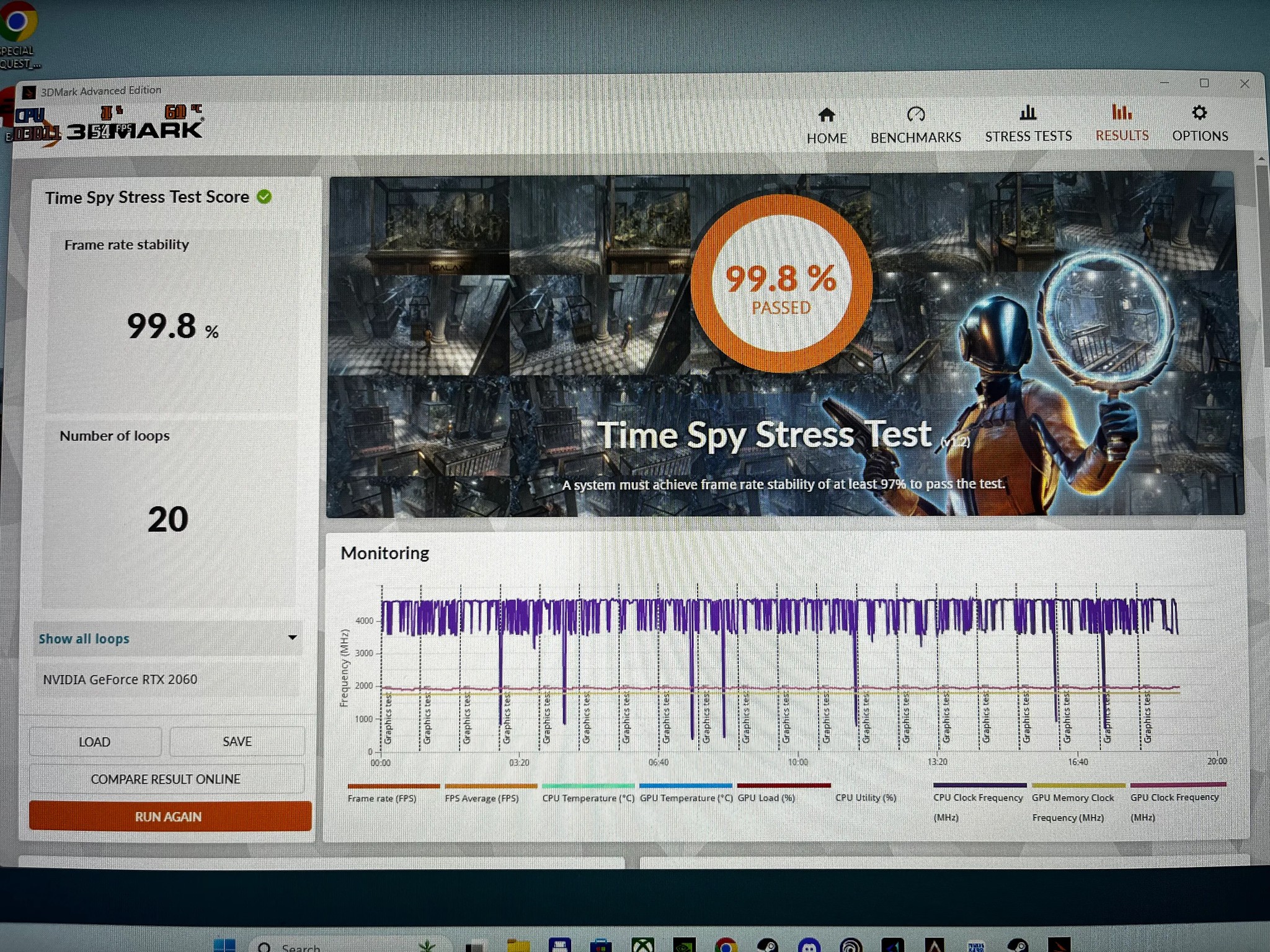Viewport: 1270px width, 952px height.
Task: Click the green check mark beside Time Spy Stress Test Score
Action: 264,196
